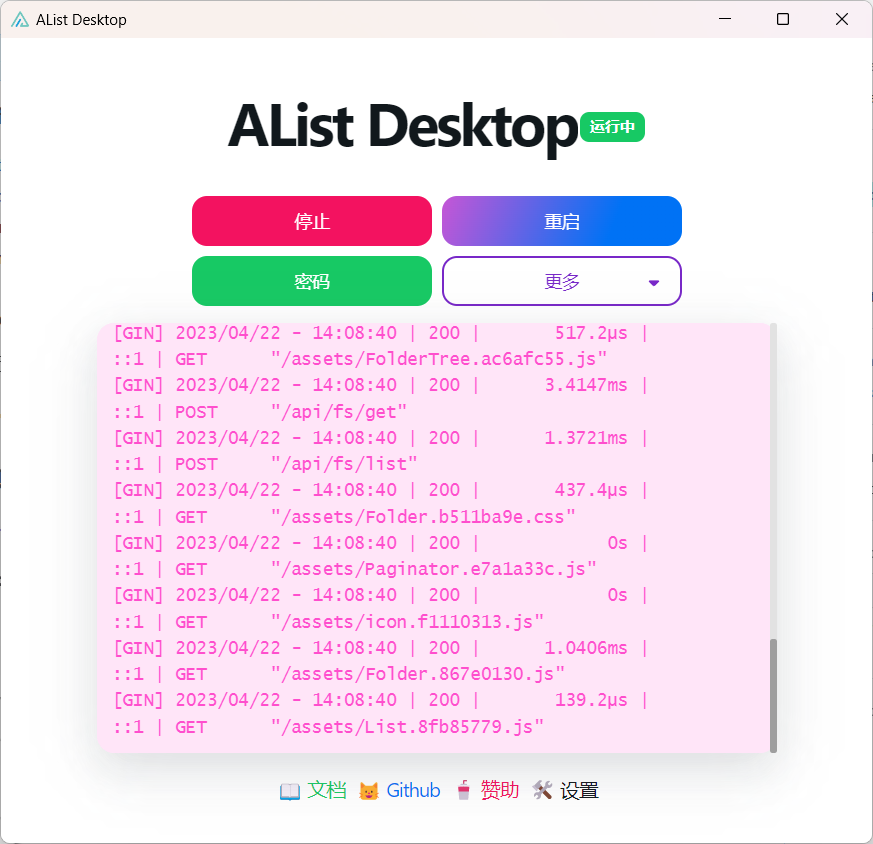The image size is (873, 844).
Task: Click the log line "/api/fs/get"
Action: click(x=339, y=412)
